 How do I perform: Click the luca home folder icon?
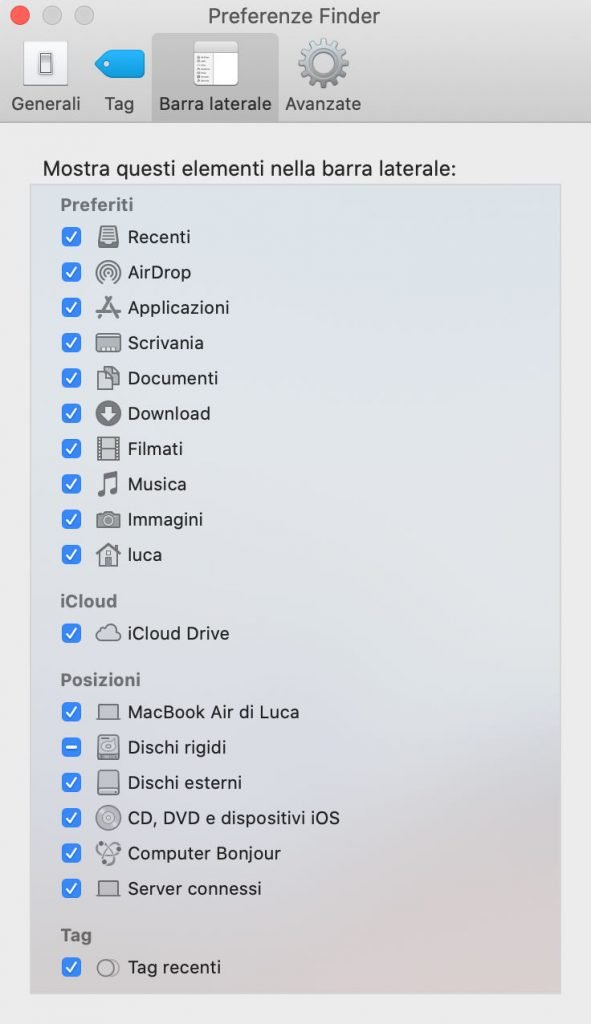(108, 554)
